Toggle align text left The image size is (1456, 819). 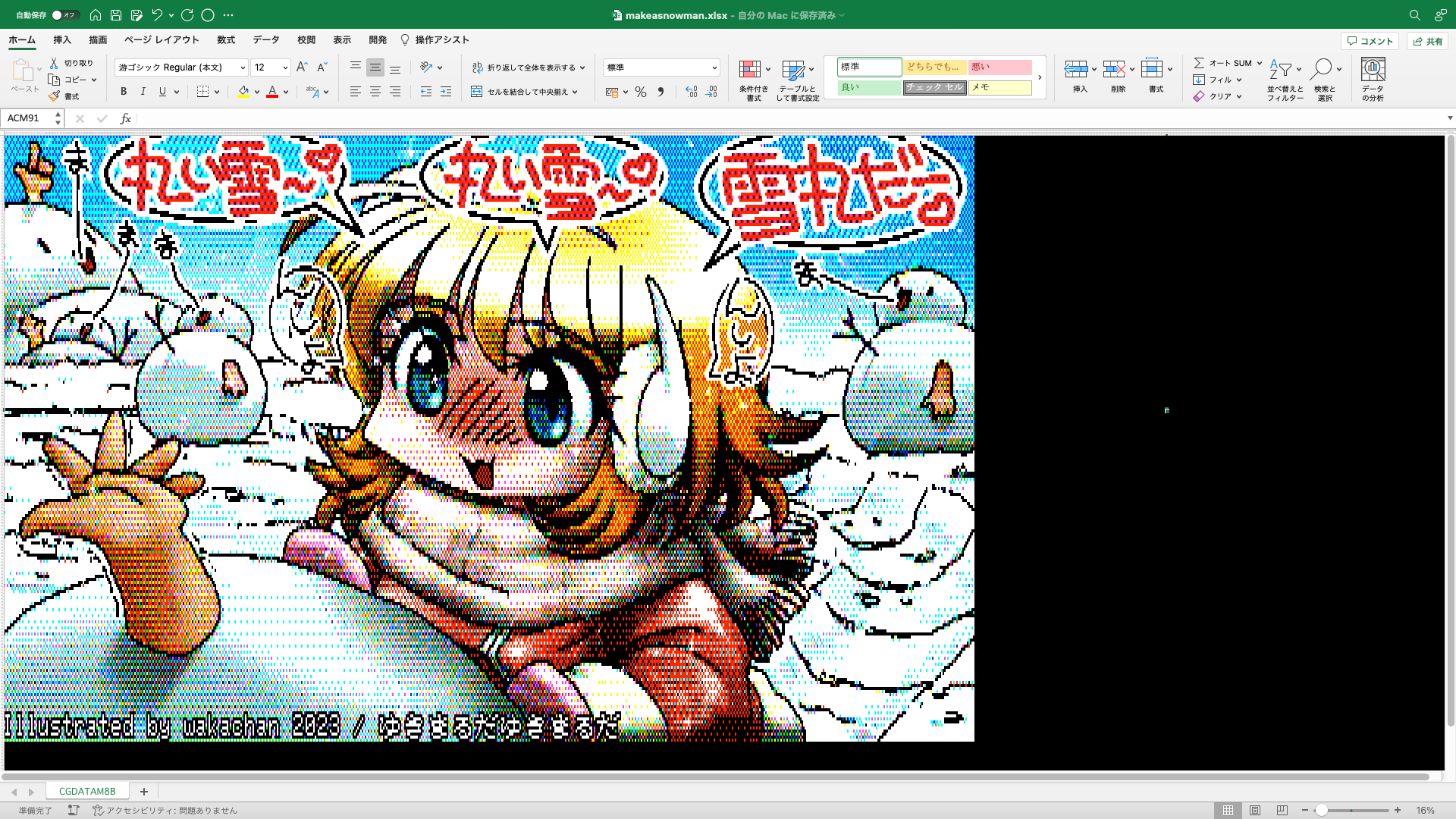(355, 92)
